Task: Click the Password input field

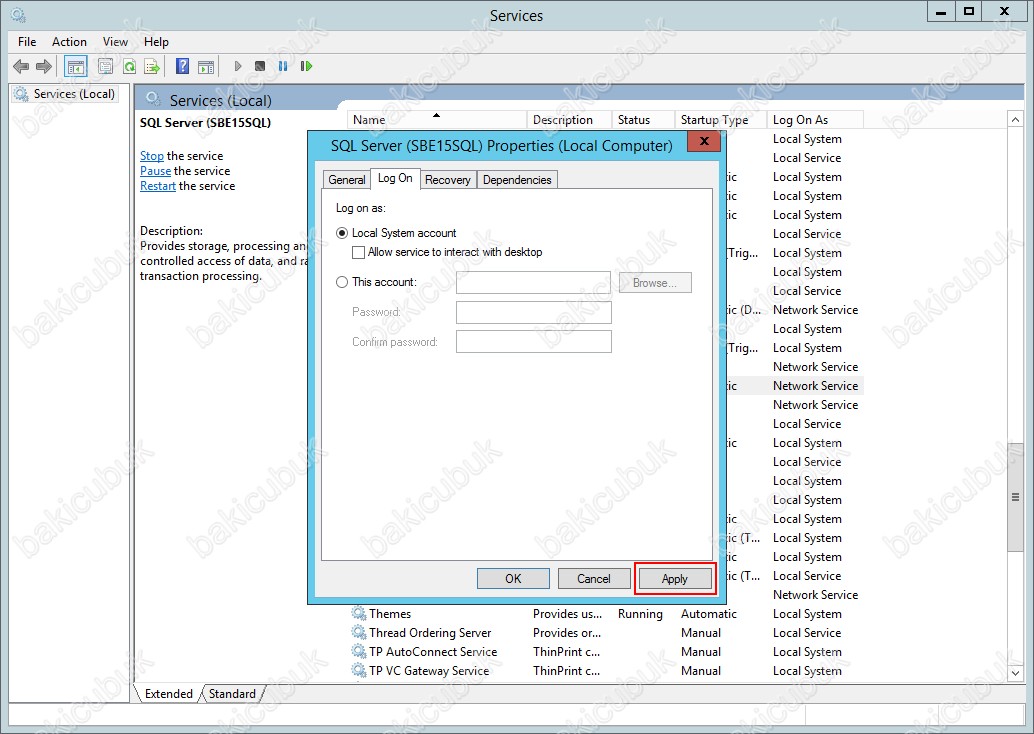Action: tap(533, 312)
